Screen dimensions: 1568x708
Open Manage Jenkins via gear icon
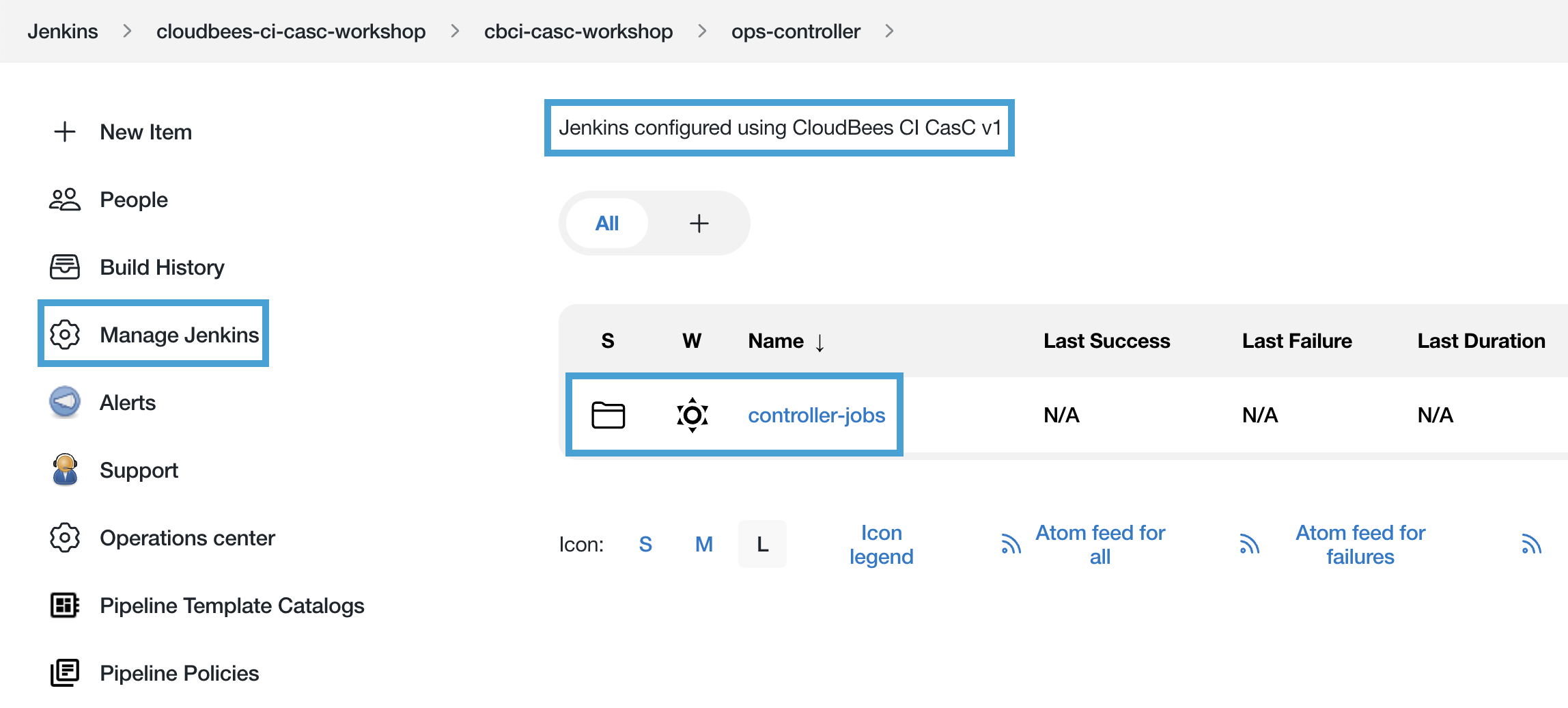coord(65,334)
